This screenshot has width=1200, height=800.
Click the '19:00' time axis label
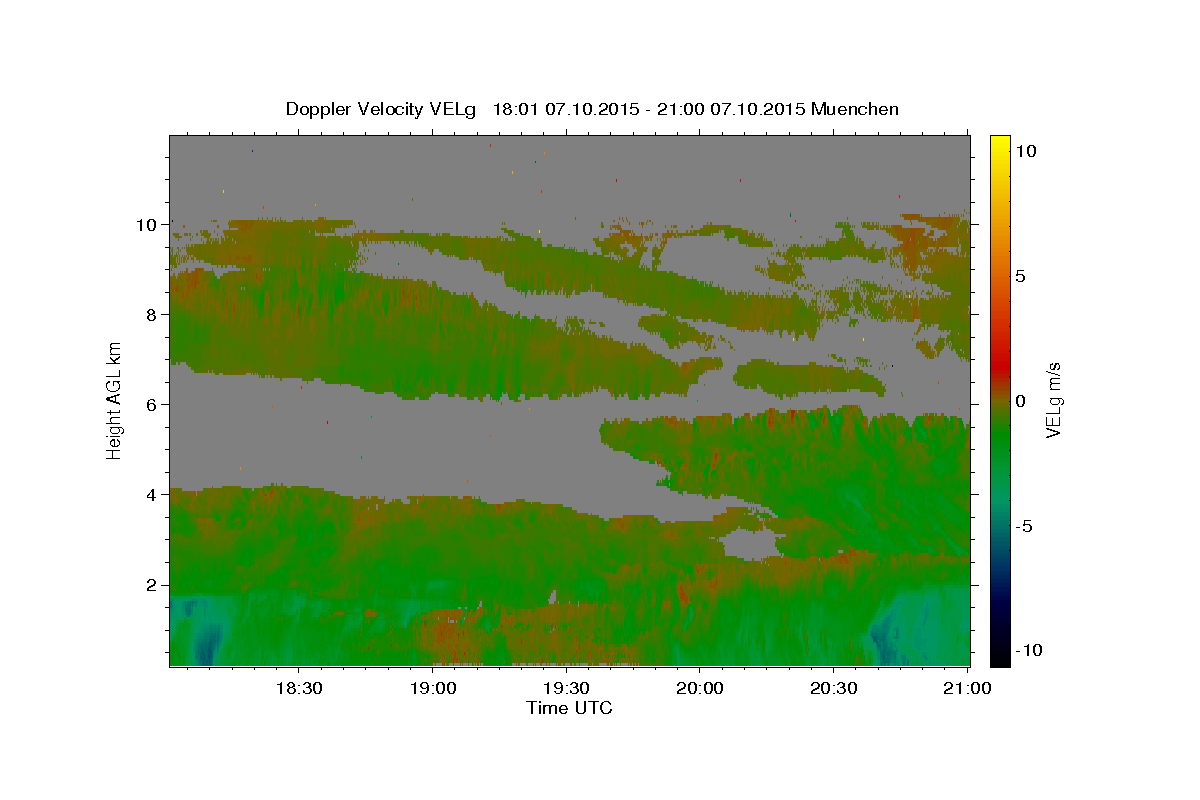point(432,688)
